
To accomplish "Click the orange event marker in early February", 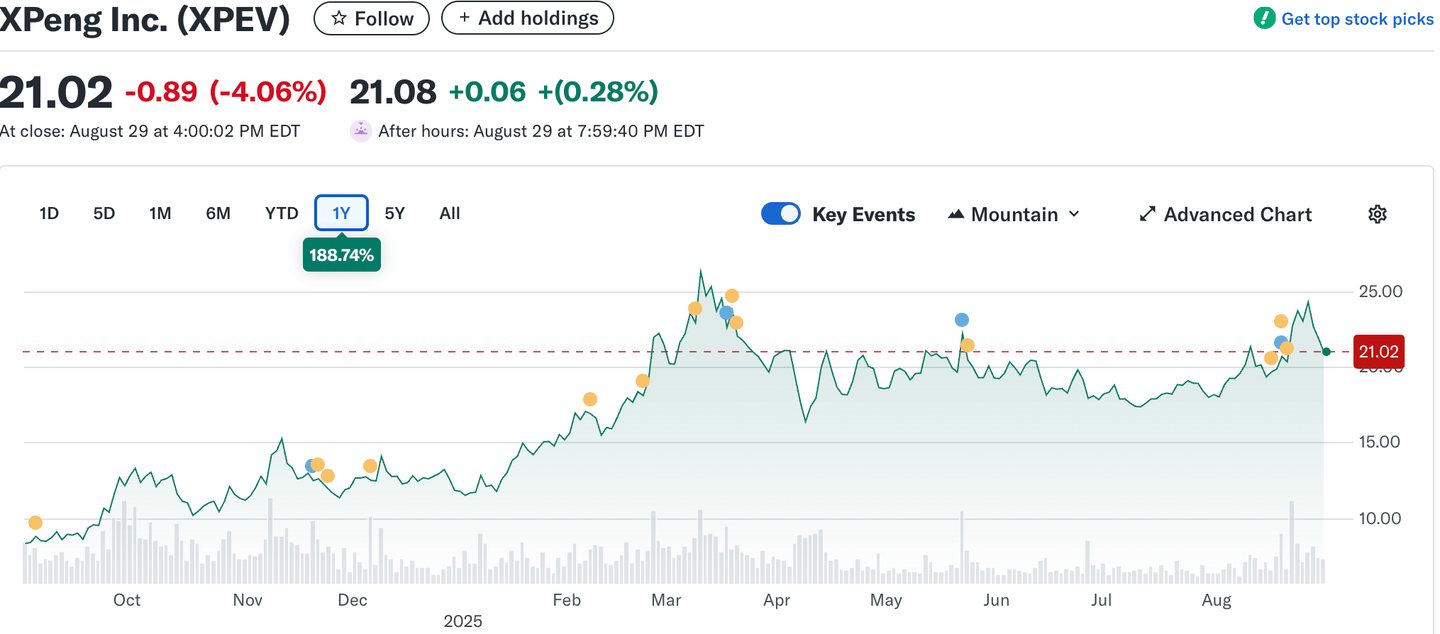I will click(590, 399).
